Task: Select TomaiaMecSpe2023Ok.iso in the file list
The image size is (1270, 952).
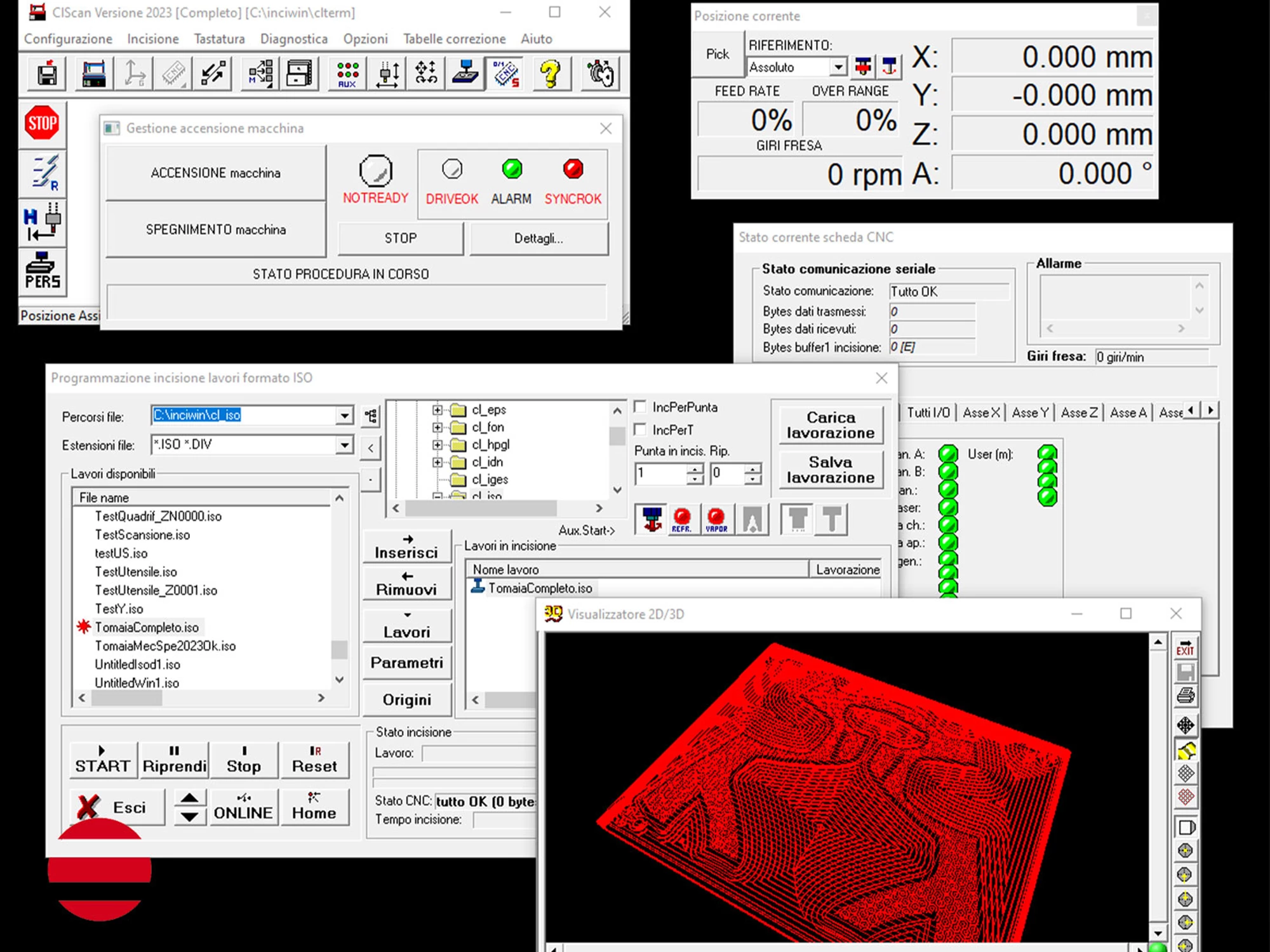Action: 165,646
